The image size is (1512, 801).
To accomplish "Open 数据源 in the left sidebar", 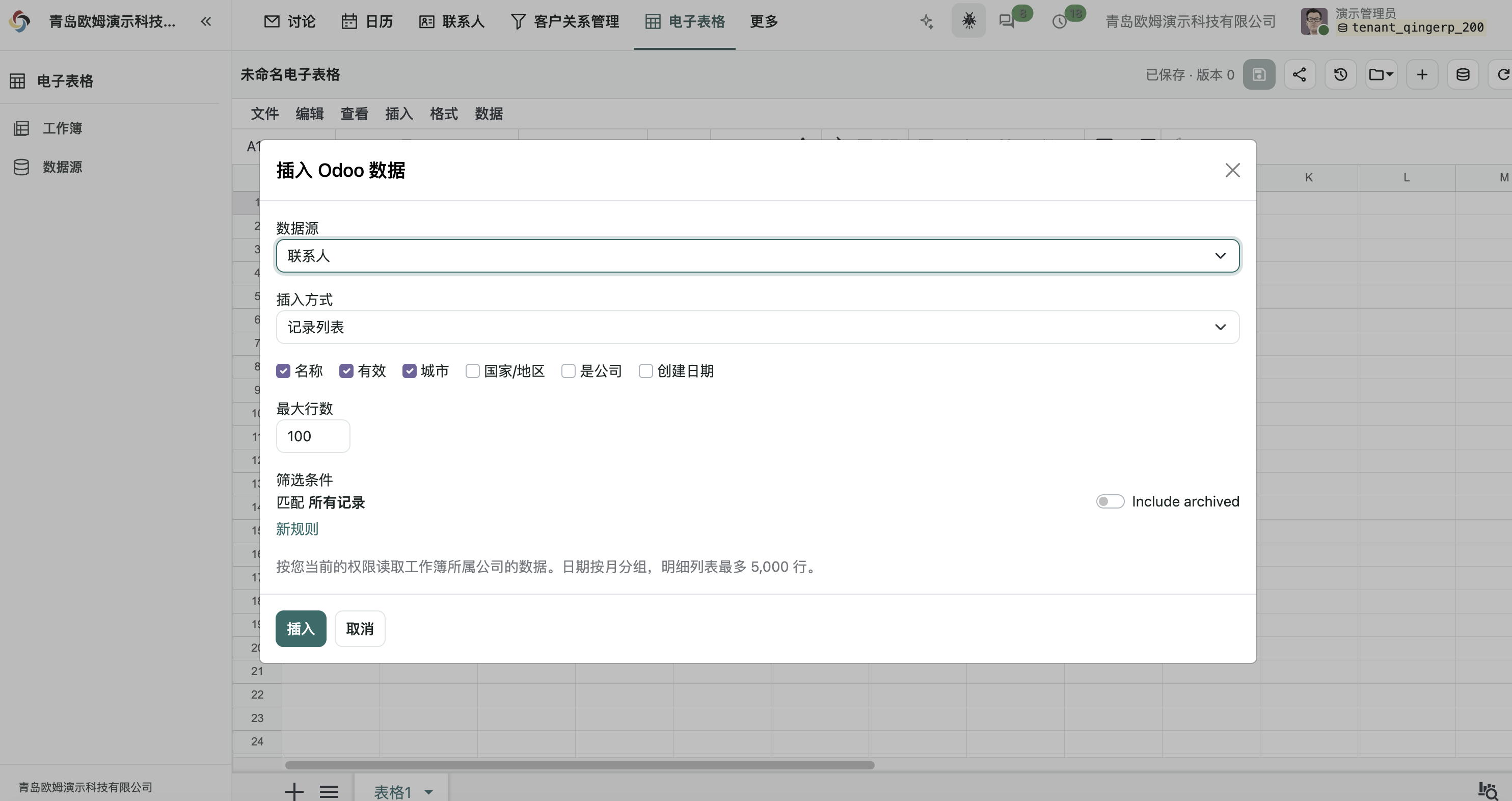I will (62, 167).
